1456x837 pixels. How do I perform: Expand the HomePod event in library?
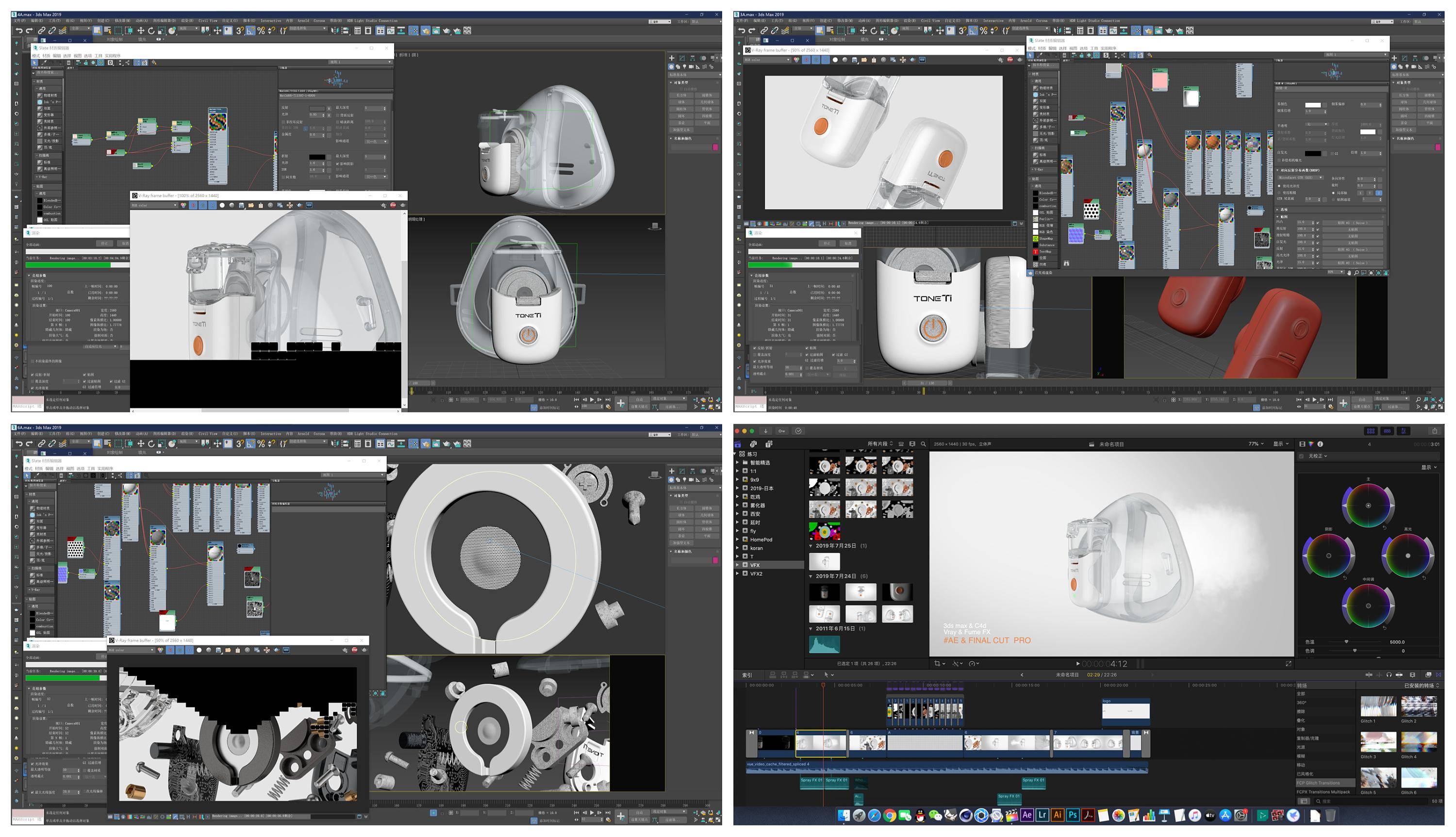(738, 540)
